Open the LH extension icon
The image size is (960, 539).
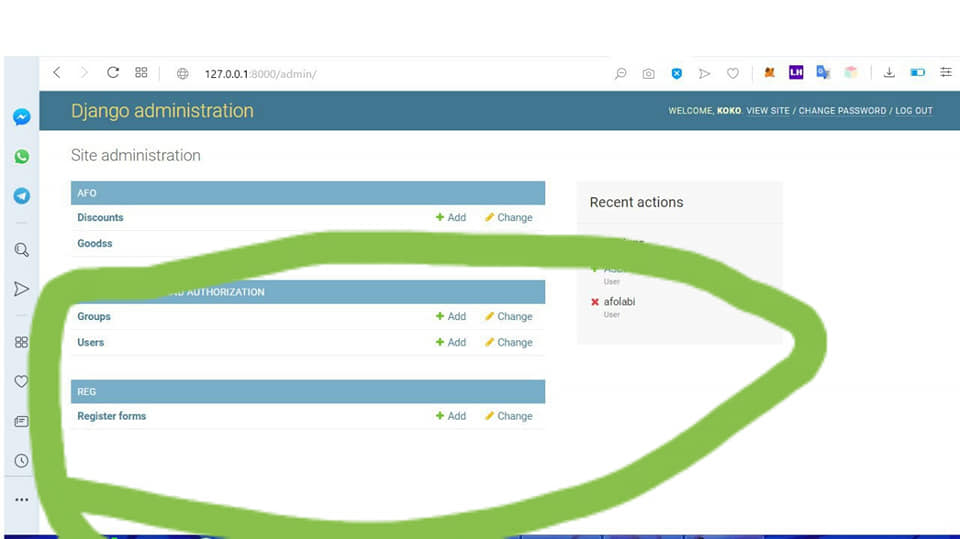[796, 72]
